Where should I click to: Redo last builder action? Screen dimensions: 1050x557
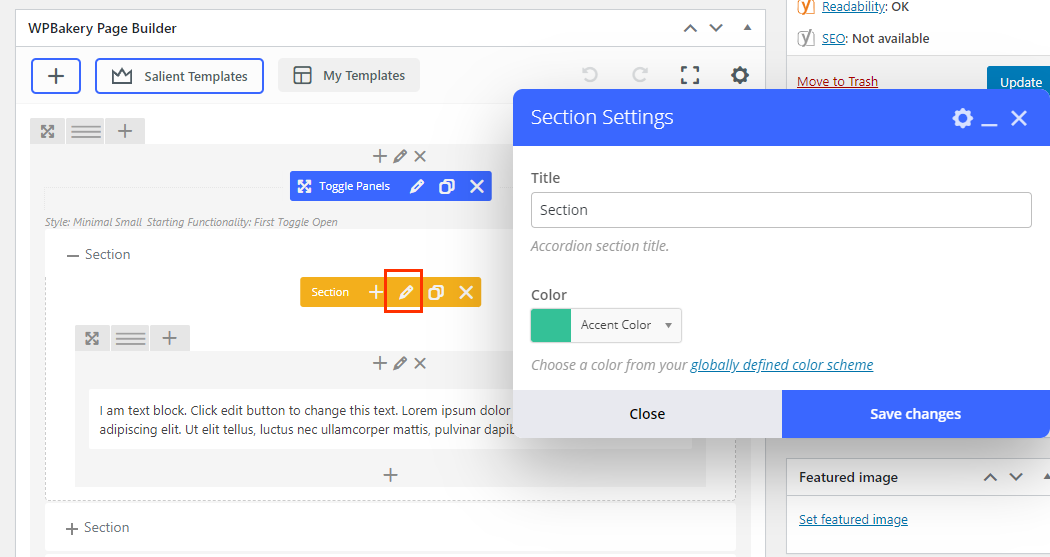640,74
